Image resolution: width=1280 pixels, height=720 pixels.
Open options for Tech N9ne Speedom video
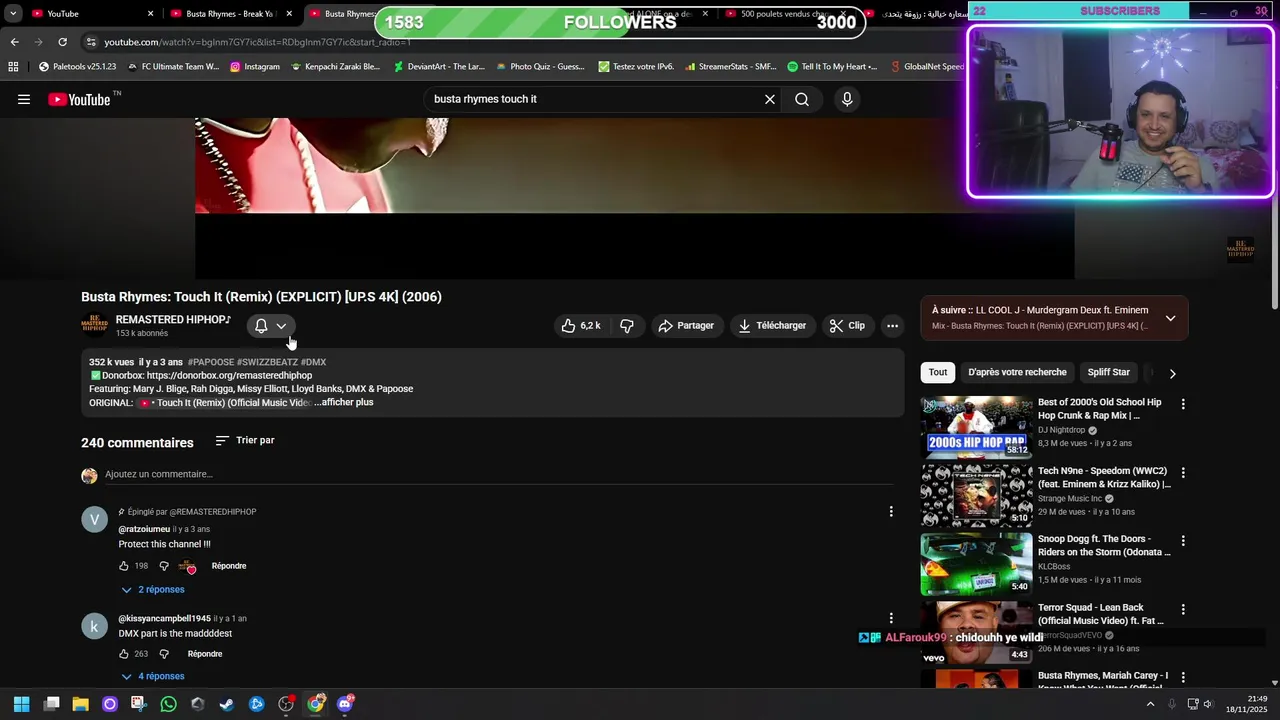[1183, 473]
